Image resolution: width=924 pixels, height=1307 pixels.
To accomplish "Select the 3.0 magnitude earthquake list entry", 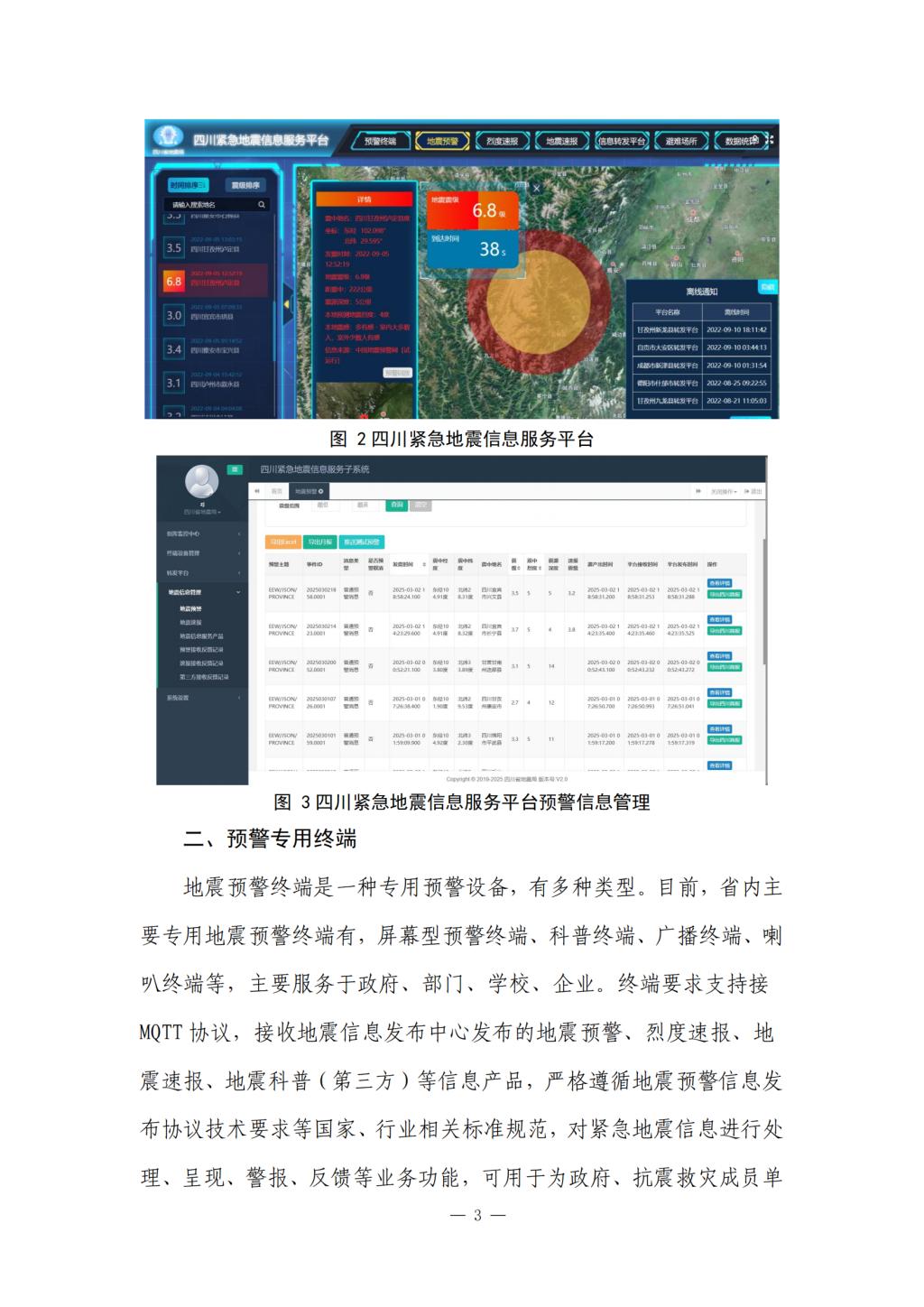I will (215, 315).
